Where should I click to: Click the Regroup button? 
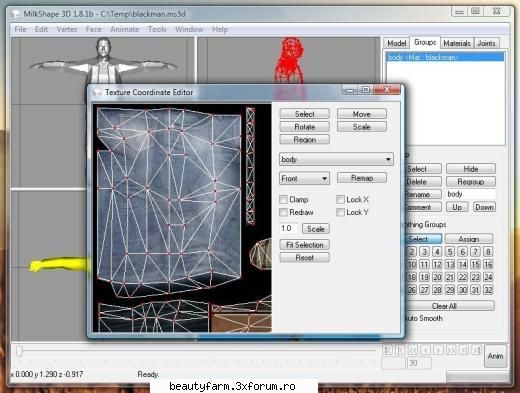click(471, 182)
